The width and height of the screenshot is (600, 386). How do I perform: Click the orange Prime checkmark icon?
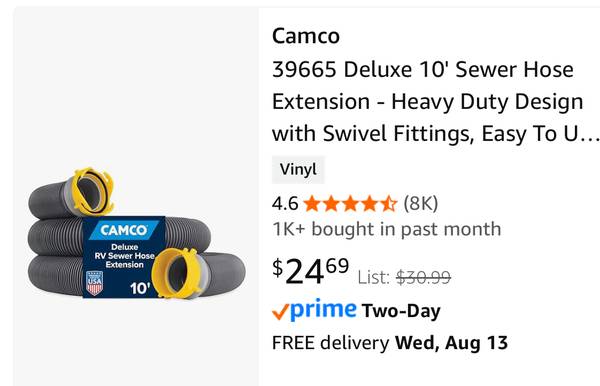point(280,312)
